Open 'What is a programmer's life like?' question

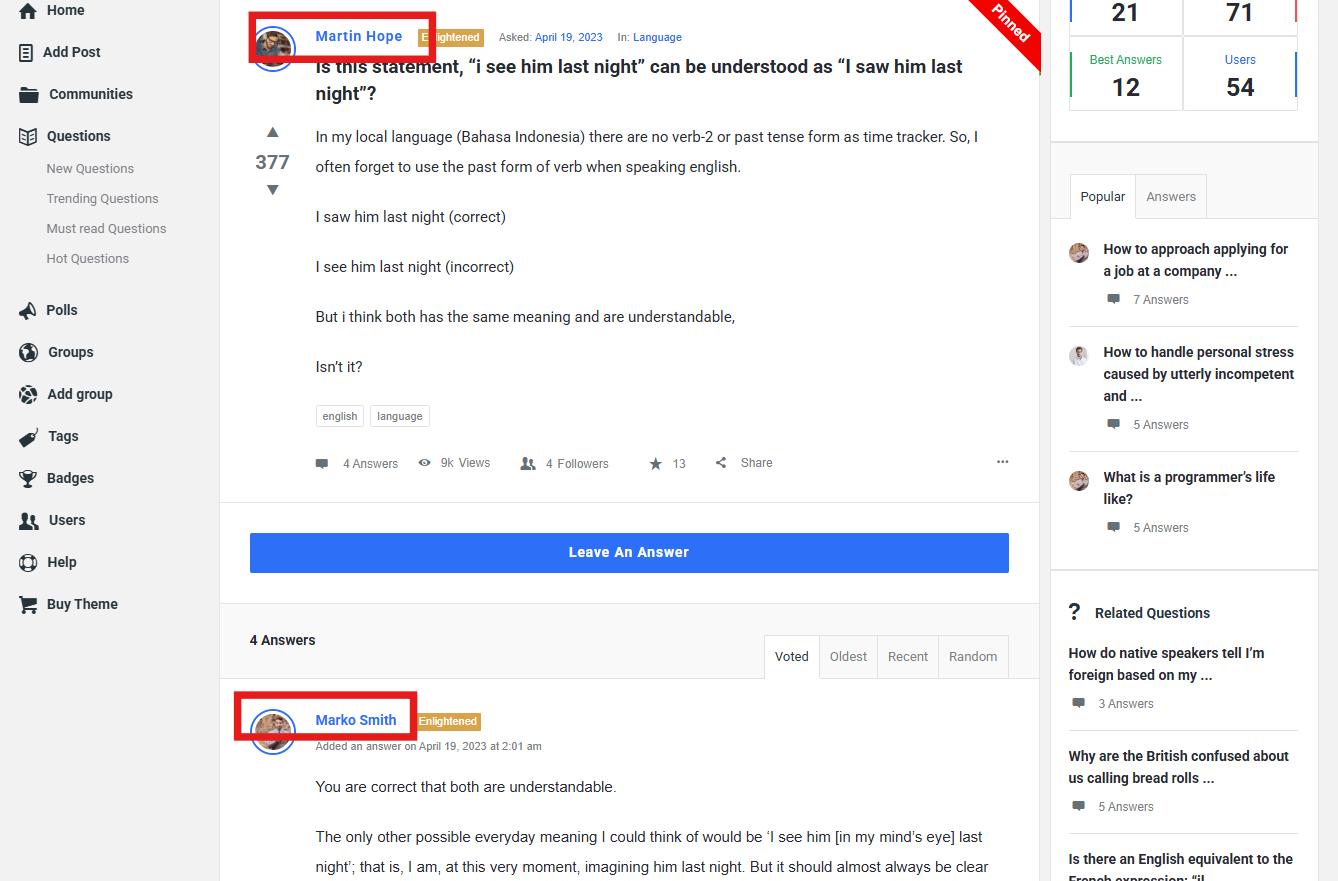coord(1189,488)
